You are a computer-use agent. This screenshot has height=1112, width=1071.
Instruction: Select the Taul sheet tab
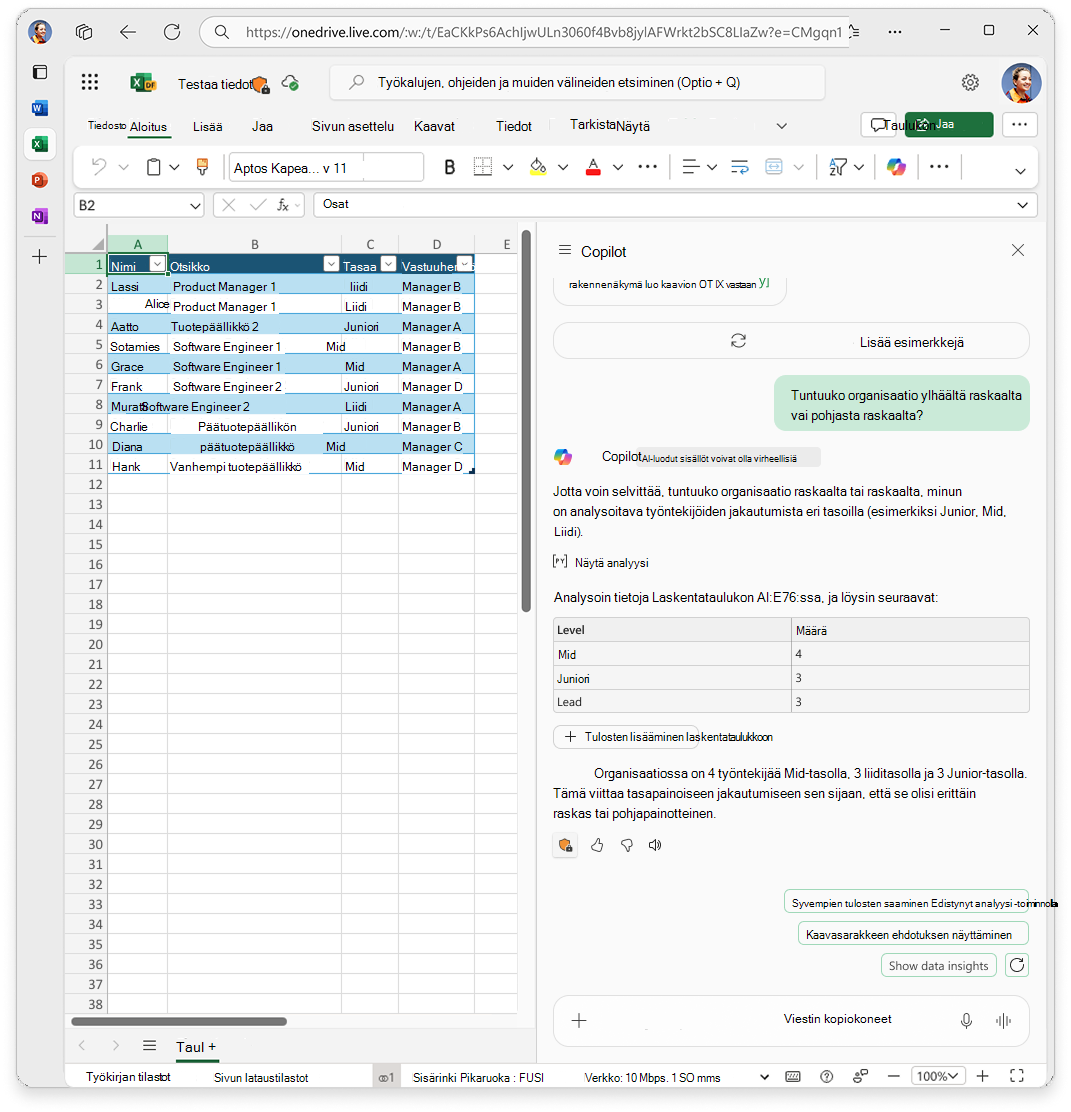point(196,1047)
